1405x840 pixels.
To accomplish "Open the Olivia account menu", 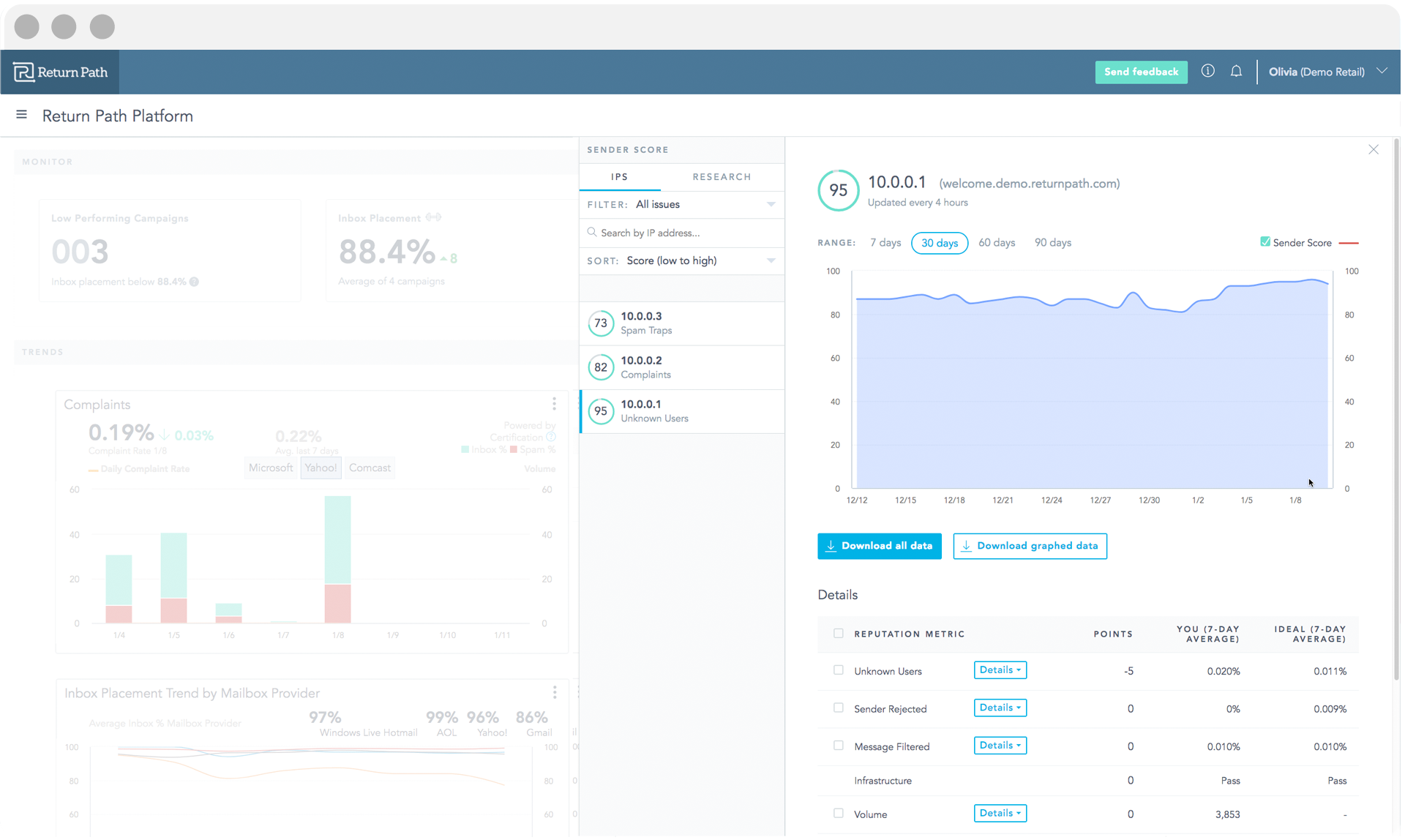I will [x=1327, y=72].
